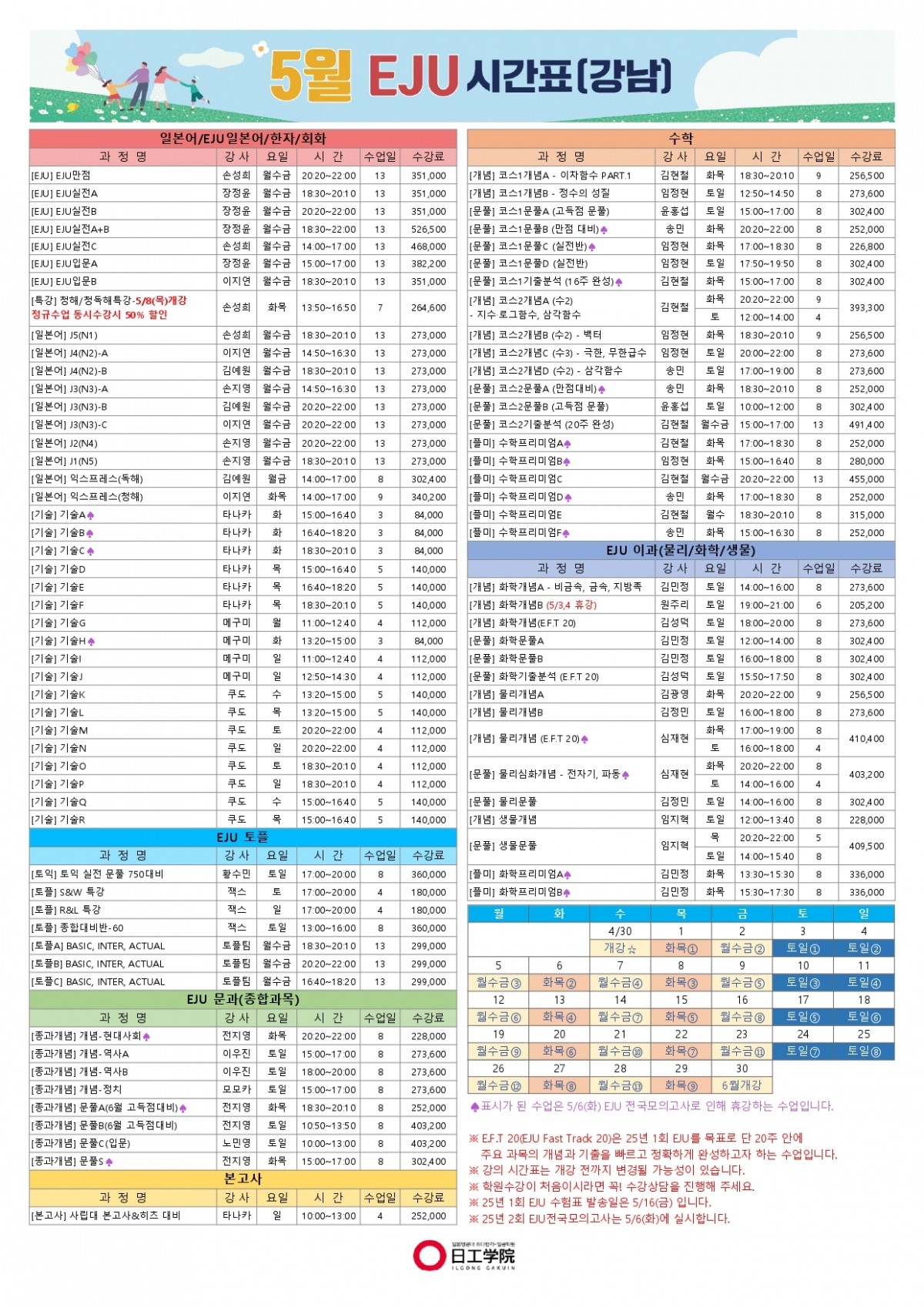Viewport: 924px width, 1308px height.
Task: Click the note about 5/6(화) 전국모의고사 휴강
Action: pos(651,1106)
